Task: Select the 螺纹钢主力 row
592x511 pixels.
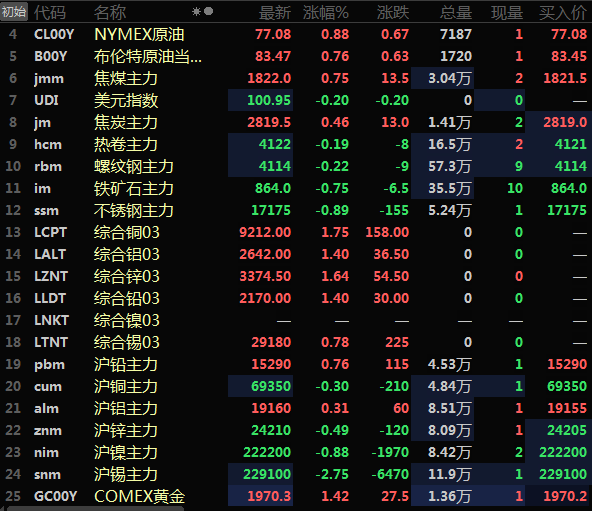Action: [x=296, y=166]
